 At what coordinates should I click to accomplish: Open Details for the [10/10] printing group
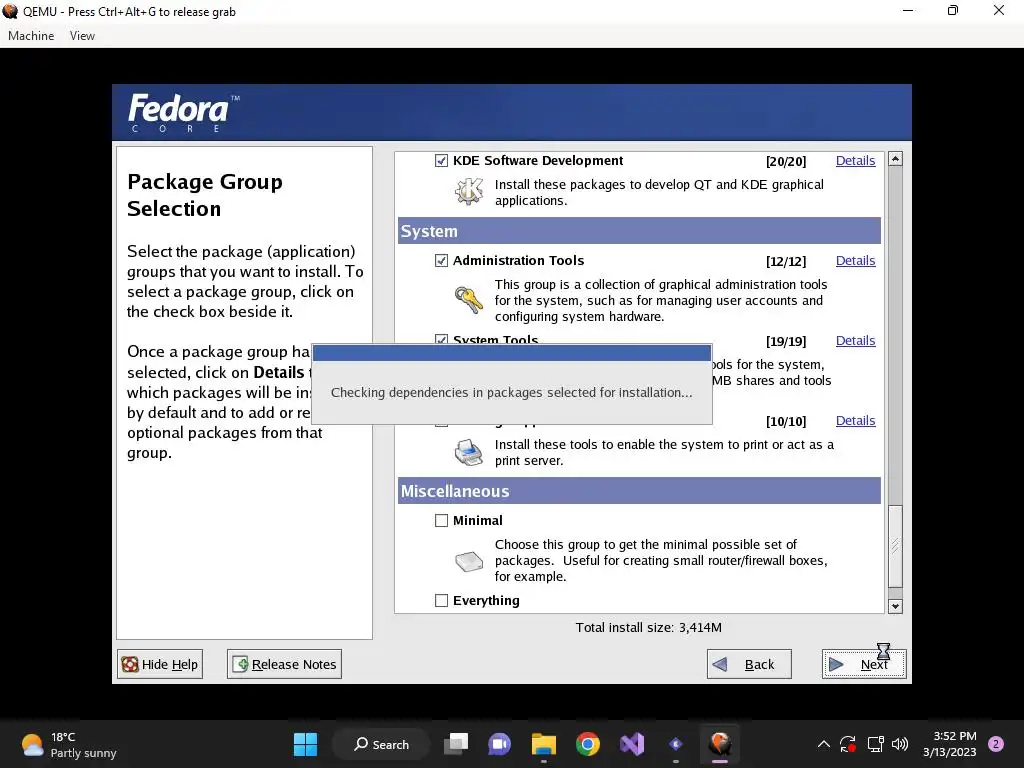856,421
